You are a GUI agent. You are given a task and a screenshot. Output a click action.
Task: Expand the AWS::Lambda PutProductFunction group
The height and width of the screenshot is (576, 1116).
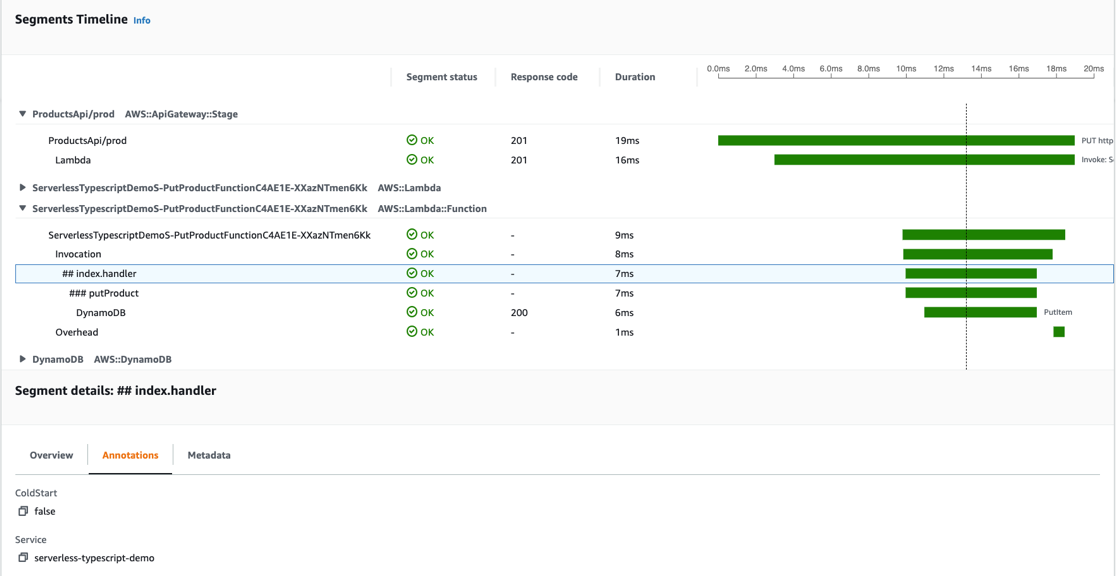click(23, 188)
